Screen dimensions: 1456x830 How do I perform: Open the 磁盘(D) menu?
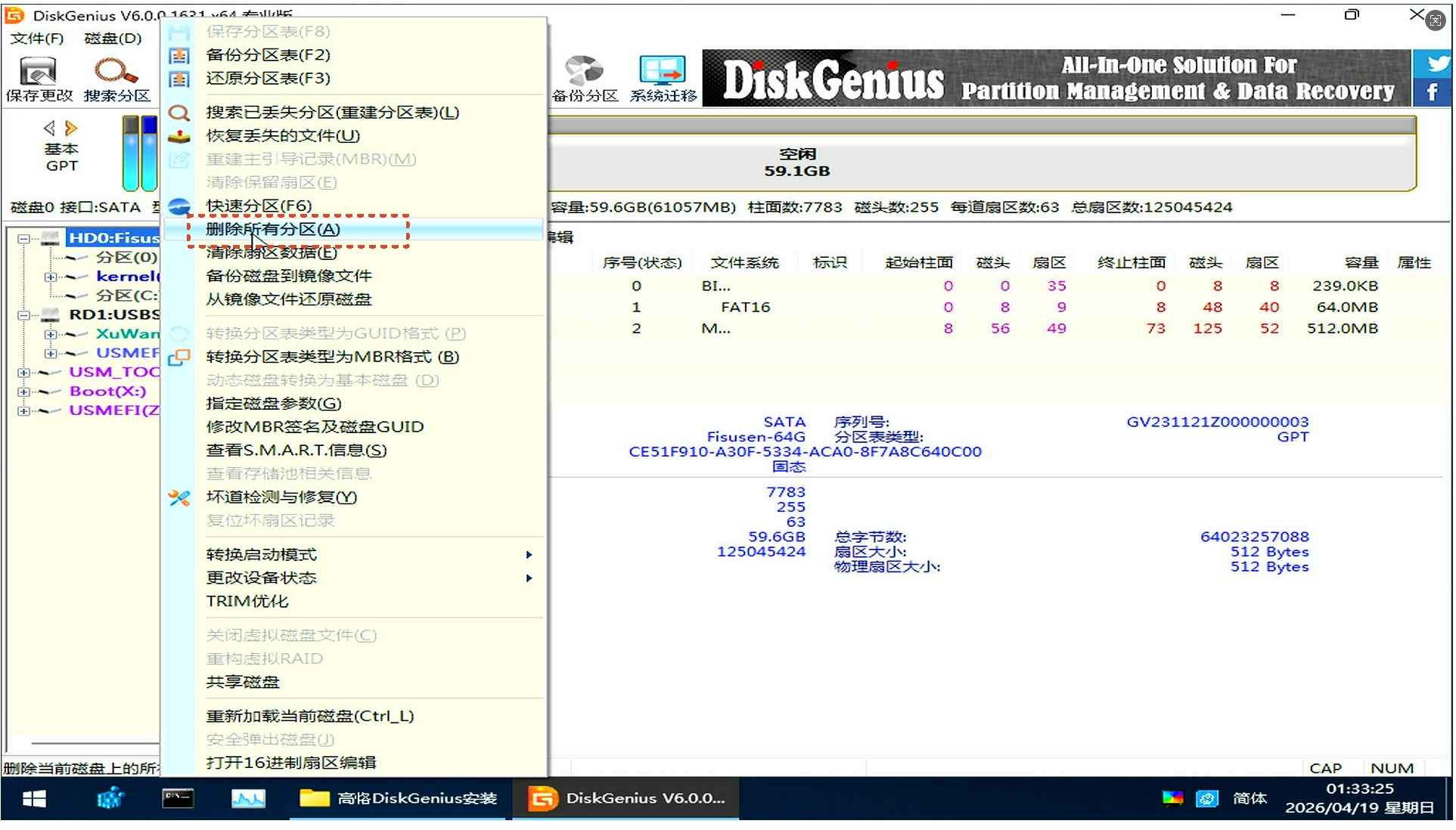point(113,38)
